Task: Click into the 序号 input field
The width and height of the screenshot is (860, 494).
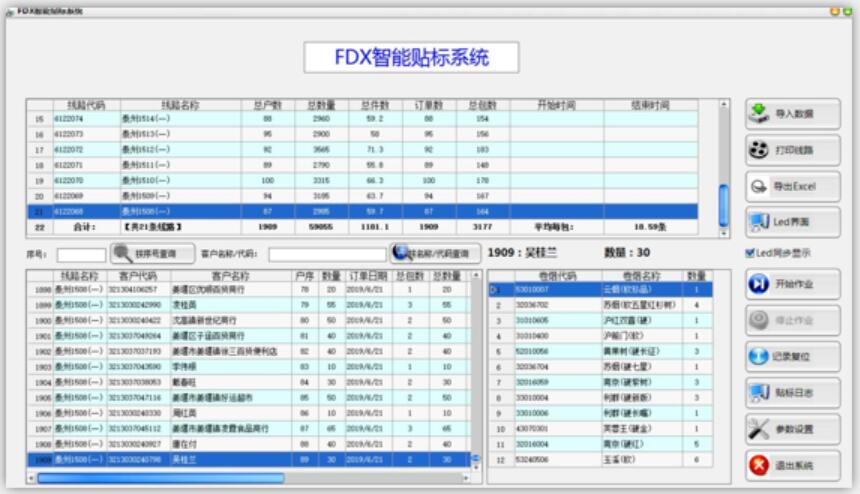Action: [81, 255]
